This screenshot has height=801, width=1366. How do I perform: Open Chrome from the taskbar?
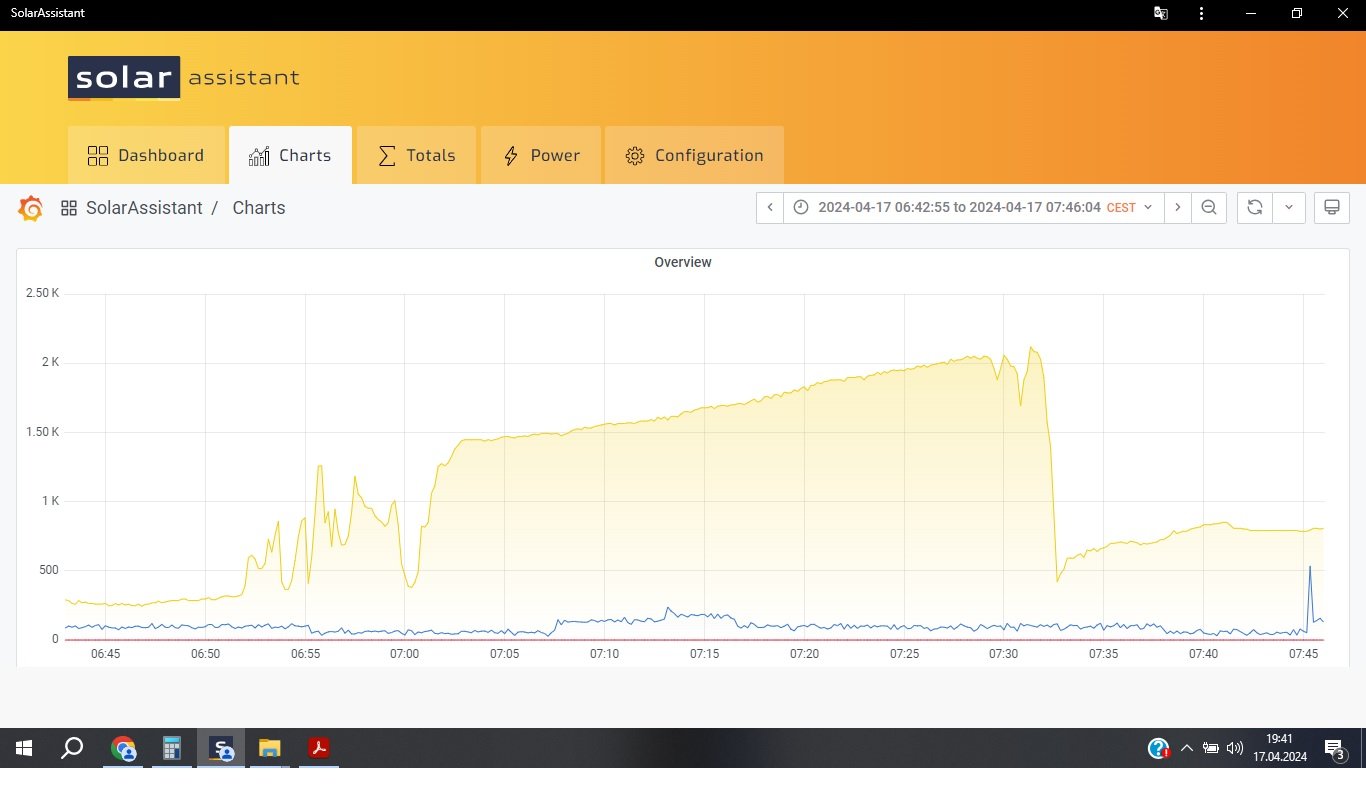coord(123,748)
